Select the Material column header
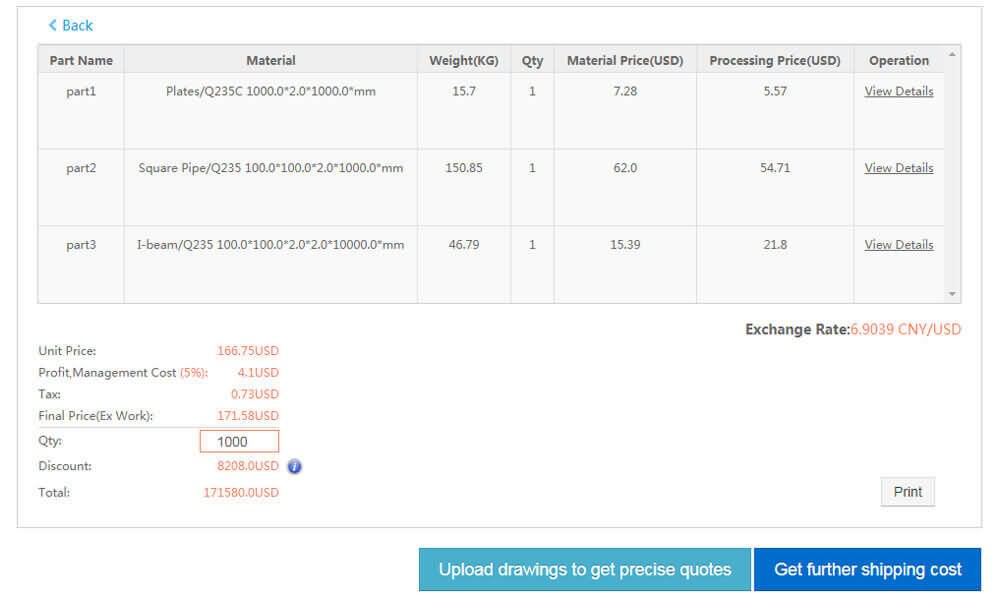Viewport: 1000px width, 600px height. [x=270, y=60]
